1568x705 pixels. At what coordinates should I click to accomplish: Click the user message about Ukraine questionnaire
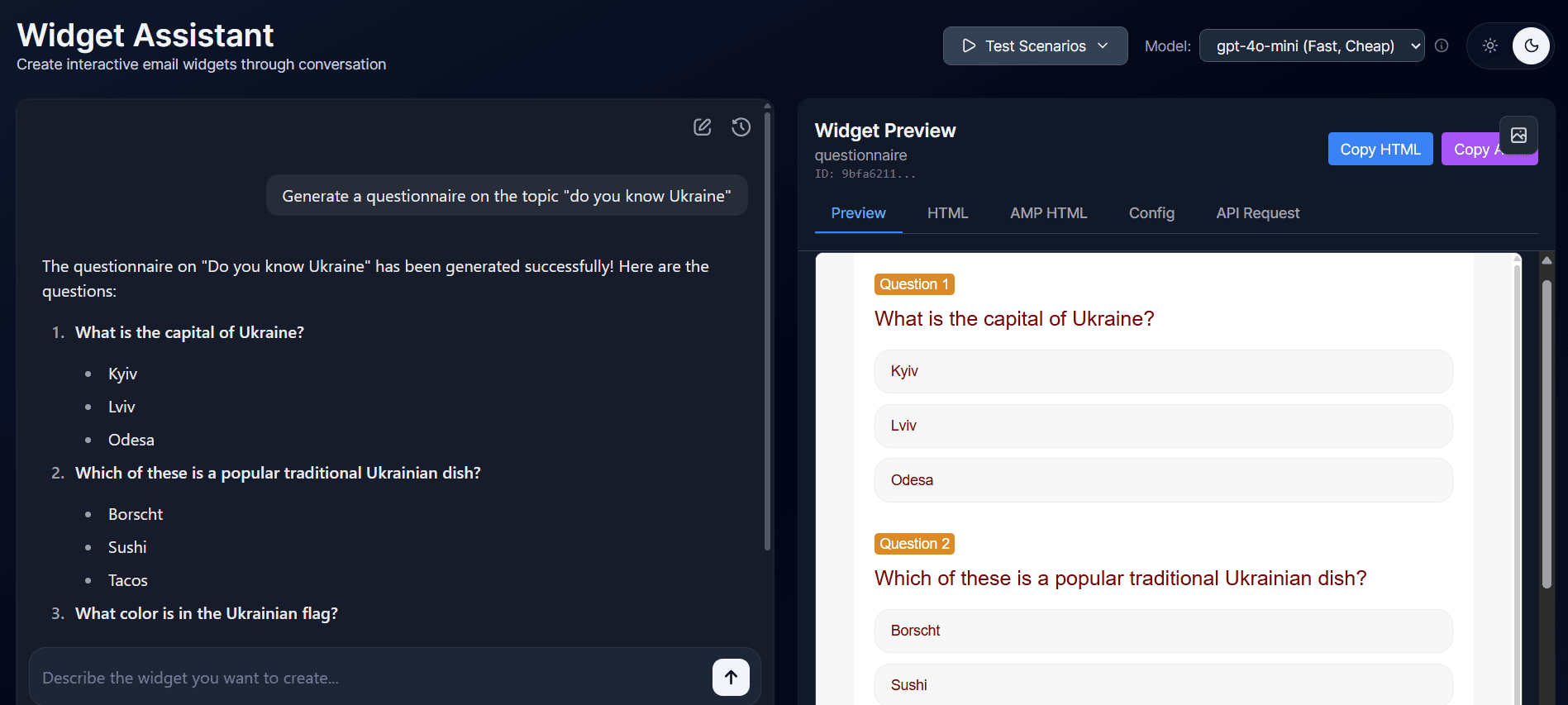point(507,196)
